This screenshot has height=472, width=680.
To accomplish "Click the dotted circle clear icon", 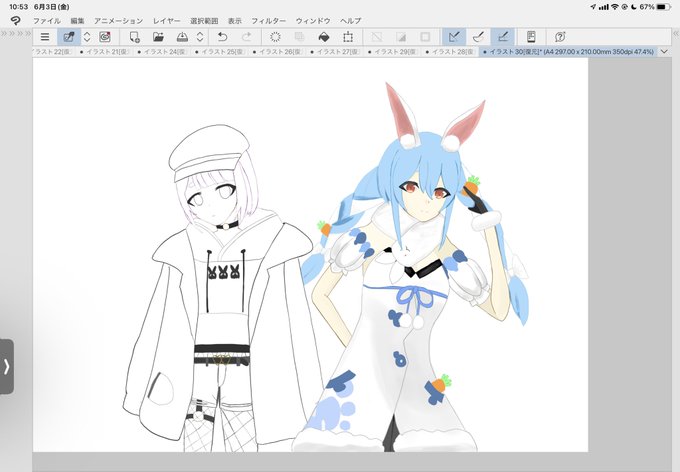I will [x=275, y=37].
